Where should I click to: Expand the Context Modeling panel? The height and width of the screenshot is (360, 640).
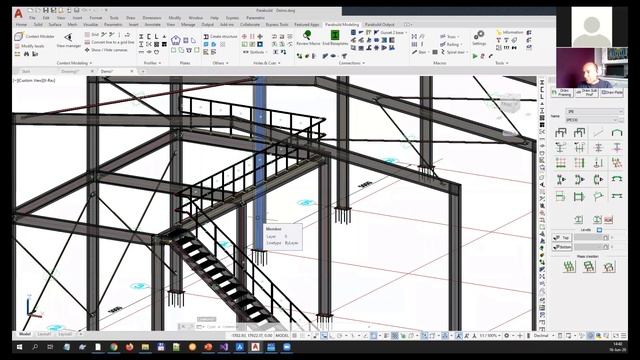74,63
